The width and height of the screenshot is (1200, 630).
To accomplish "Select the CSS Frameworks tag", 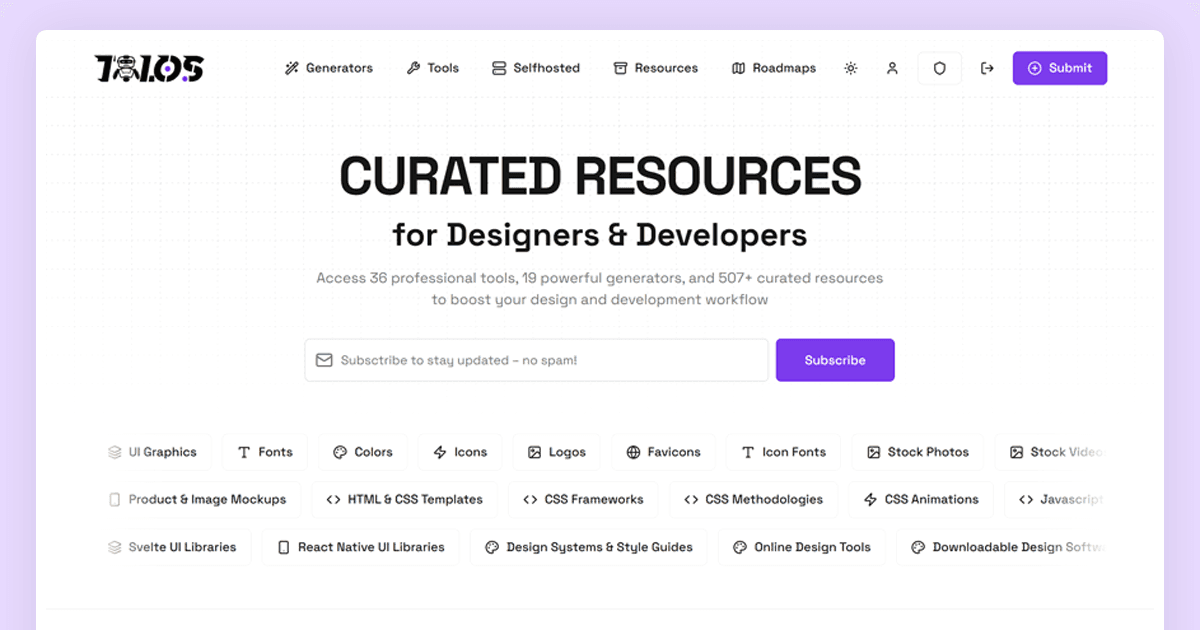I will [584, 499].
